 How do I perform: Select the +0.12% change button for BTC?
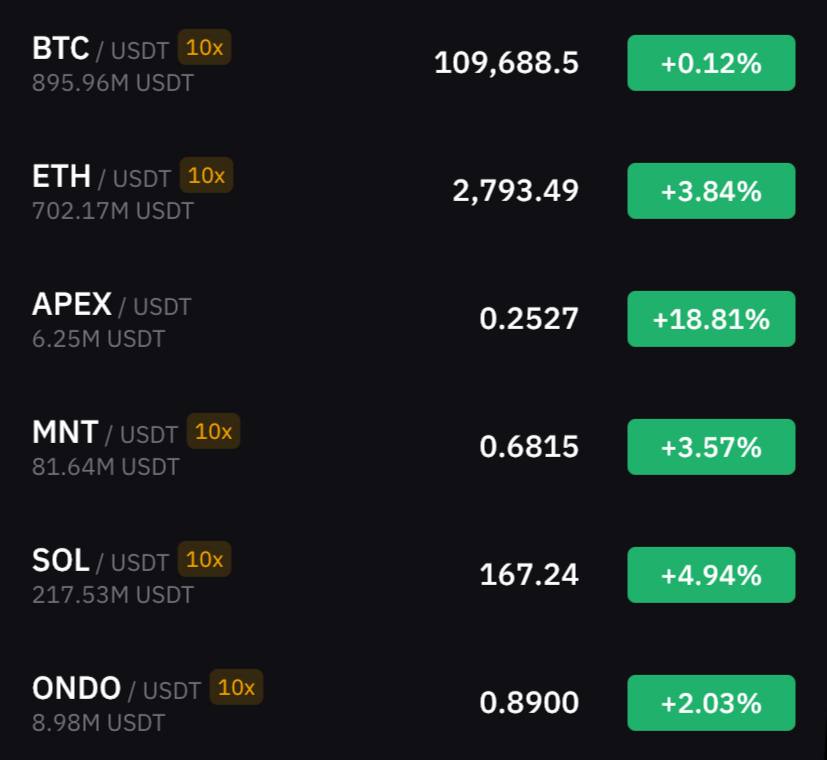click(711, 63)
